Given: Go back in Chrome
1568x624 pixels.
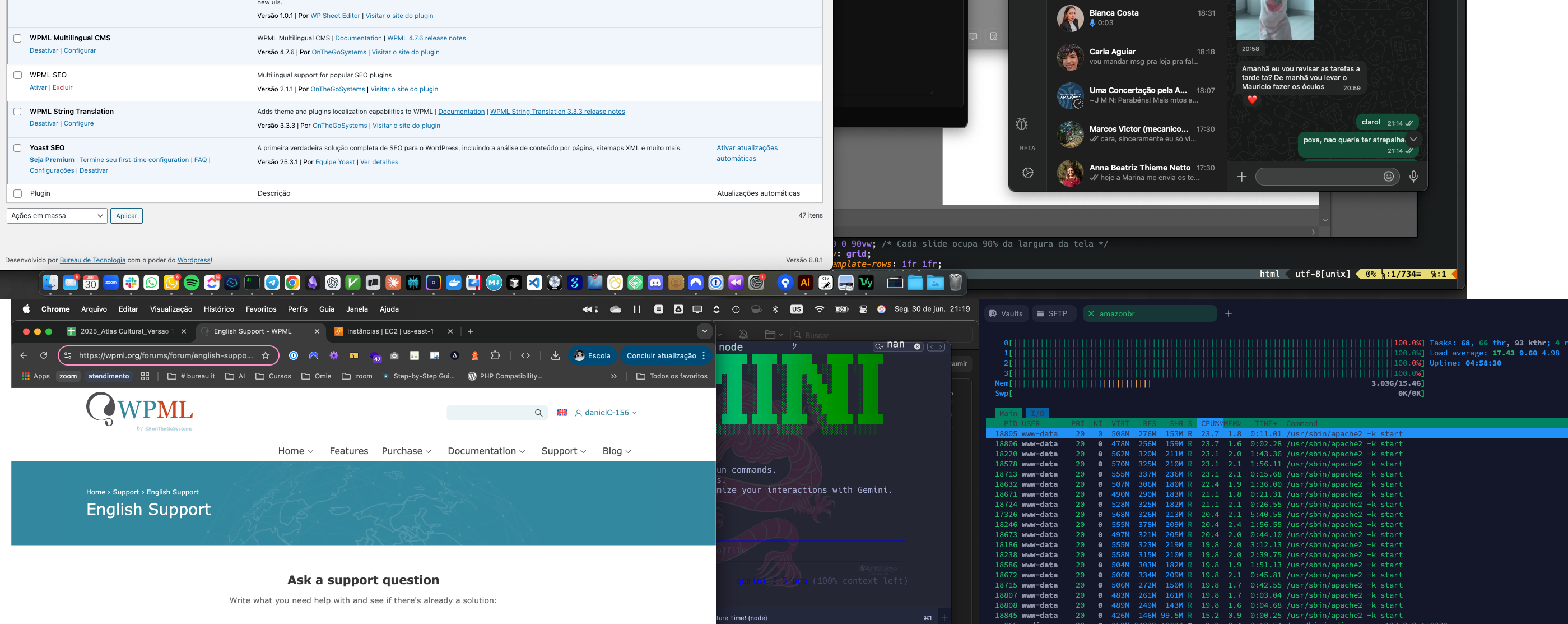Looking at the screenshot, I should pyautogui.click(x=24, y=355).
